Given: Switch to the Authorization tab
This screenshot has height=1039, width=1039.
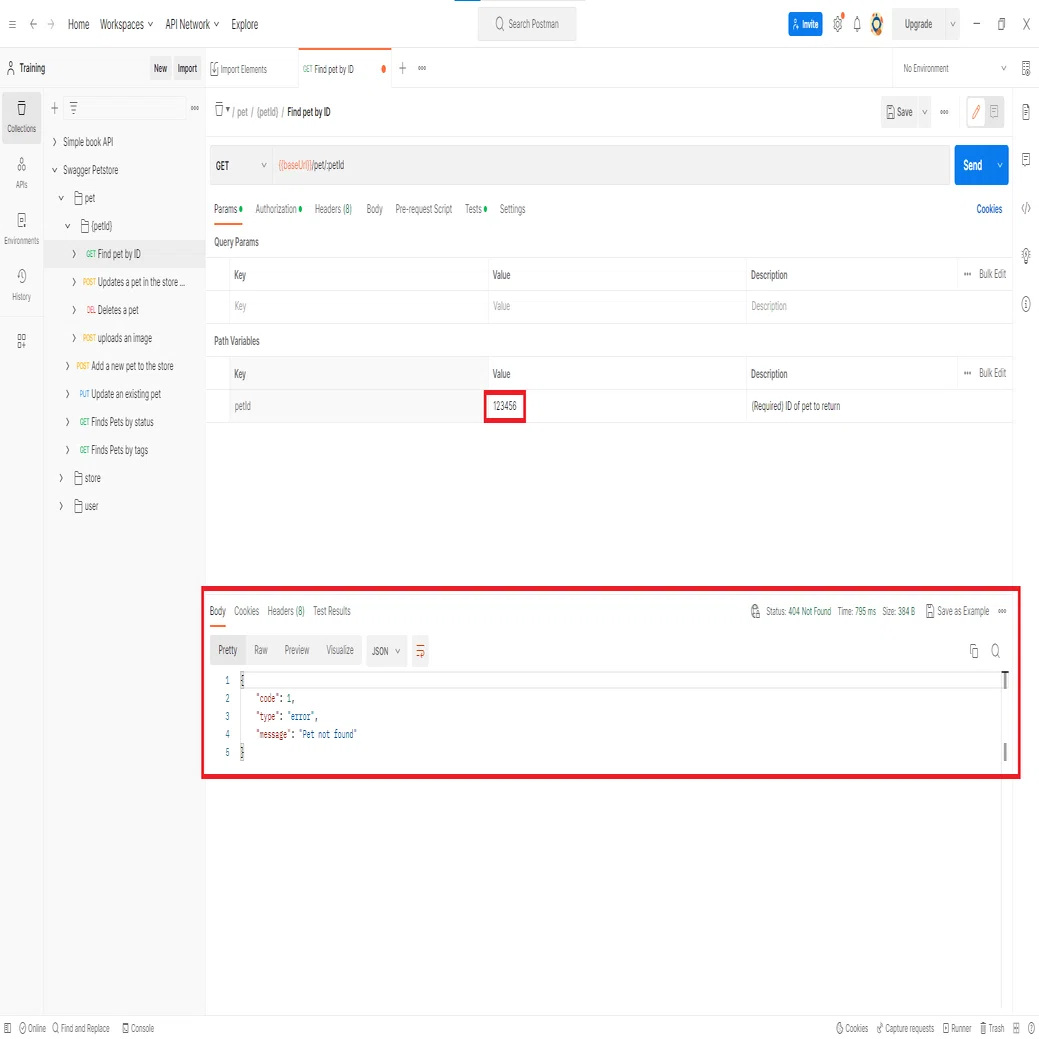Looking at the screenshot, I should click(278, 209).
